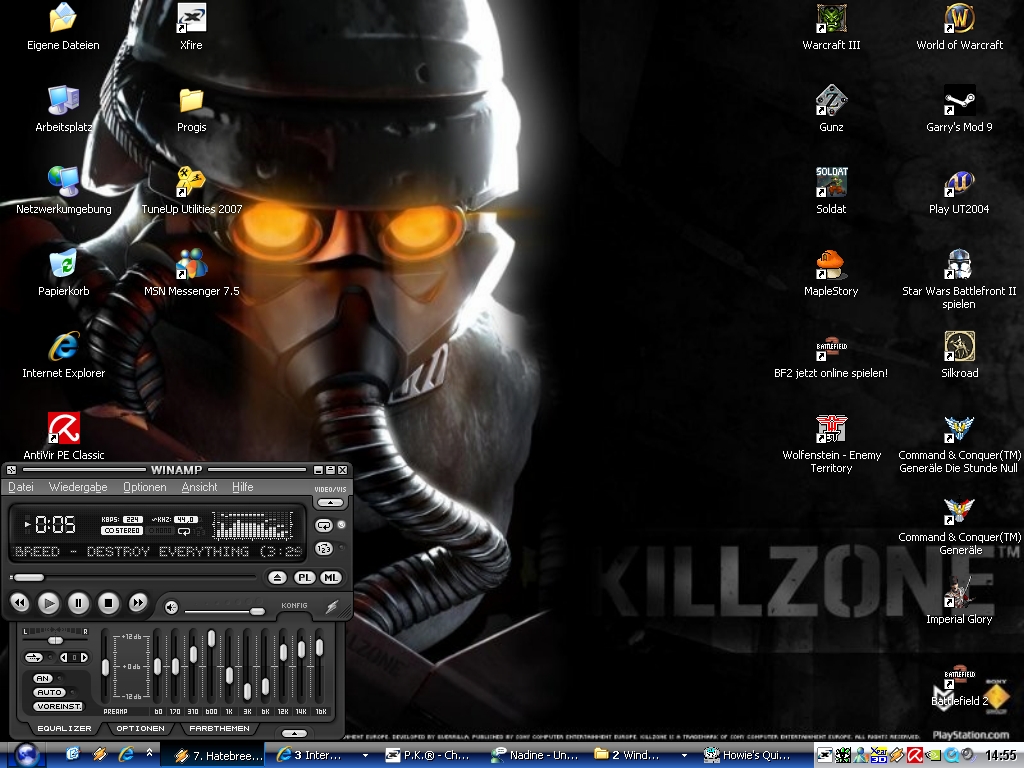The image size is (1024, 768).
Task: Toggle the equalizer AUTO button
Action: pyautogui.click(x=49, y=692)
